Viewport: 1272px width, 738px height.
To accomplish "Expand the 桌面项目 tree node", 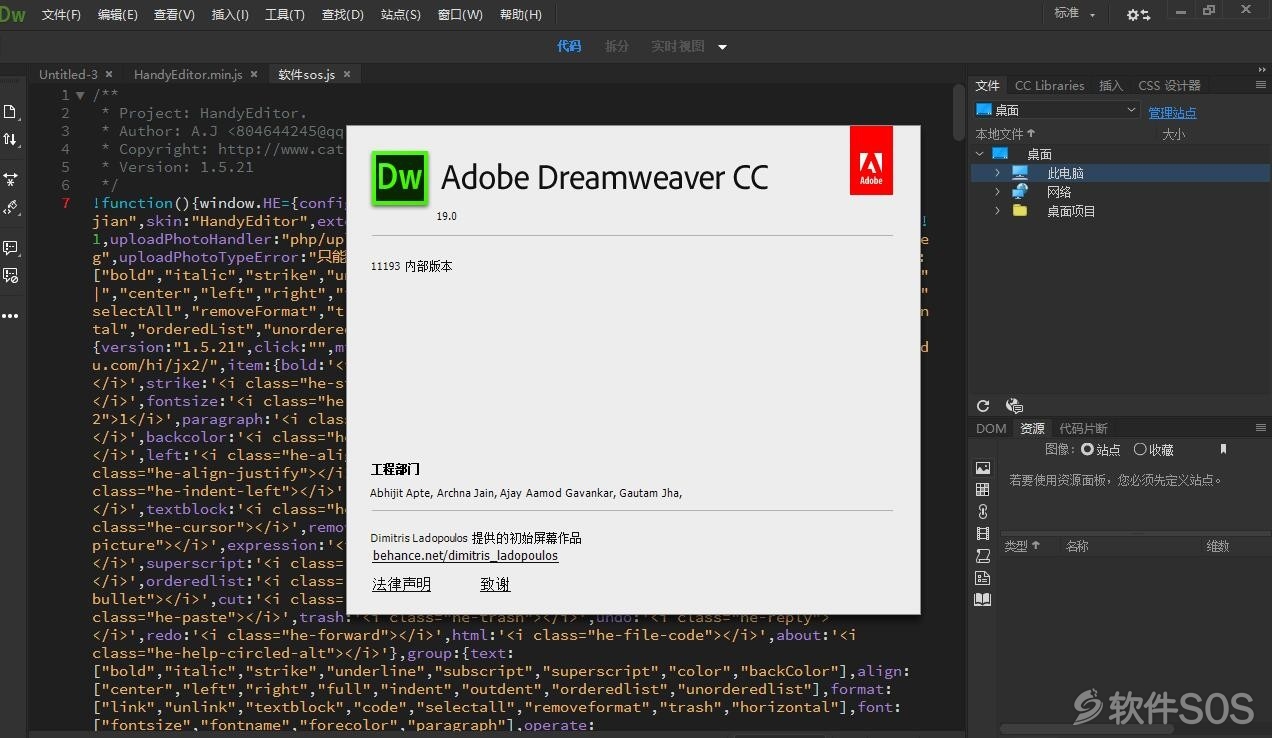I will coord(997,211).
